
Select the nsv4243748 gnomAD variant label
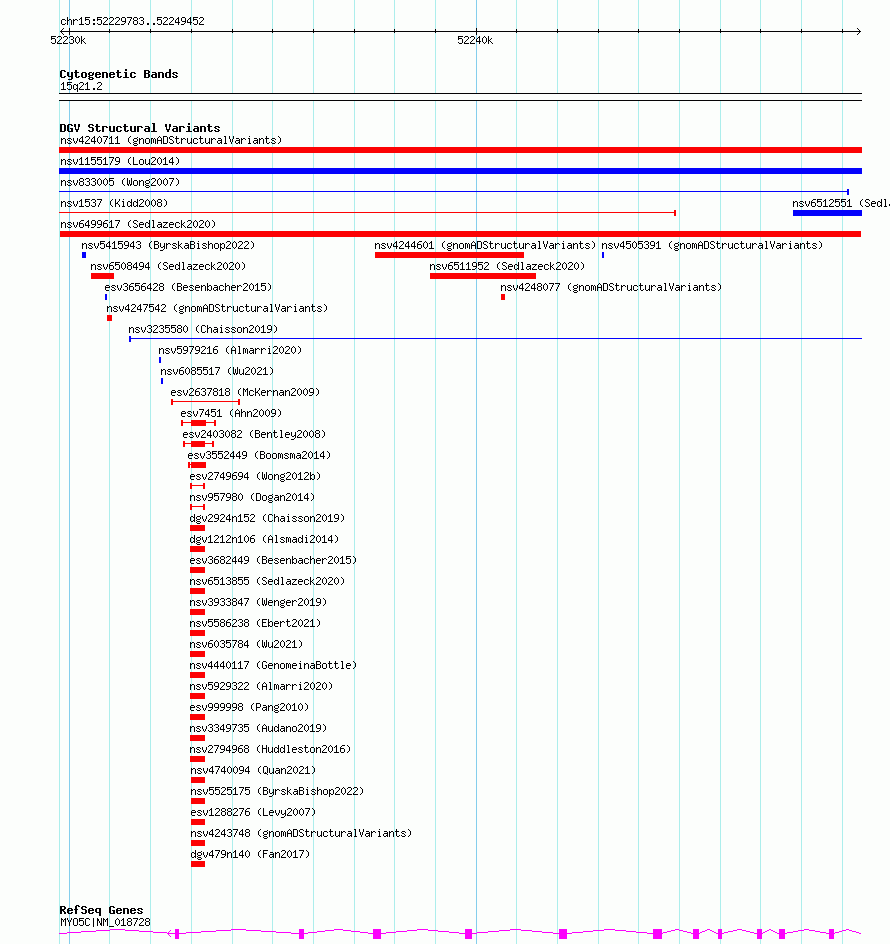pos(302,834)
